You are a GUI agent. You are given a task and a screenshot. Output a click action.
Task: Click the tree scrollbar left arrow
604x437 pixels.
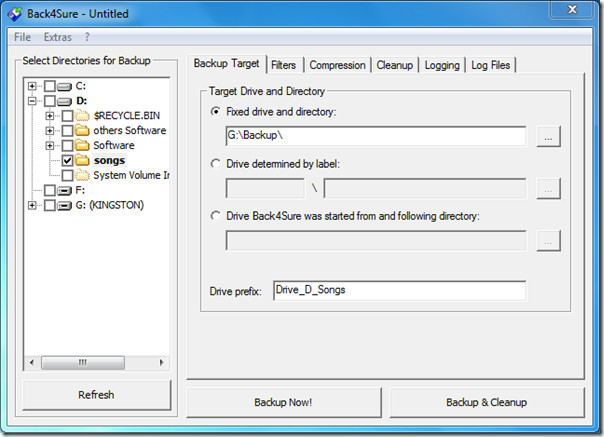pos(32,363)
